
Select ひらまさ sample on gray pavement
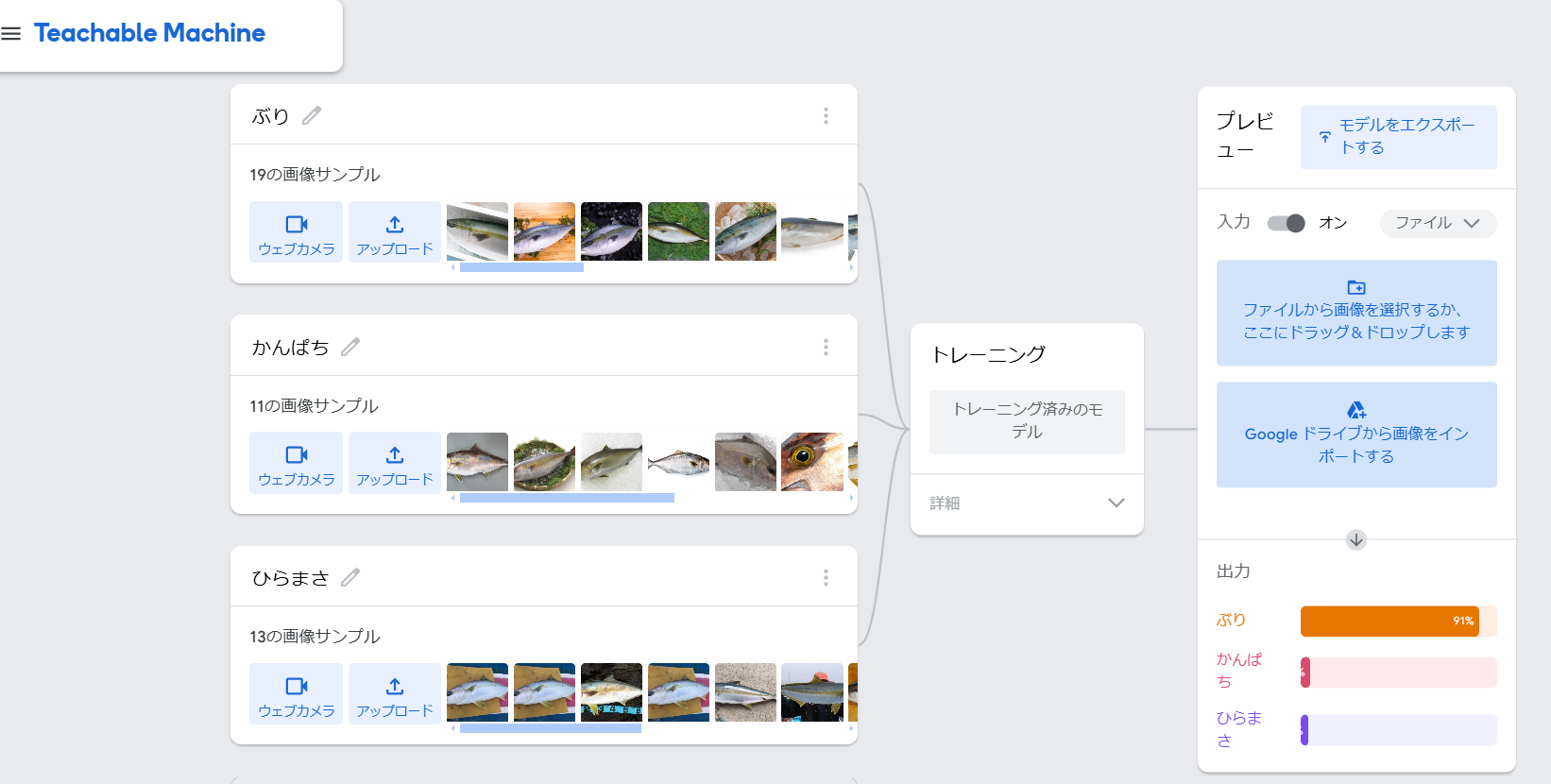(x=745, y=692)
